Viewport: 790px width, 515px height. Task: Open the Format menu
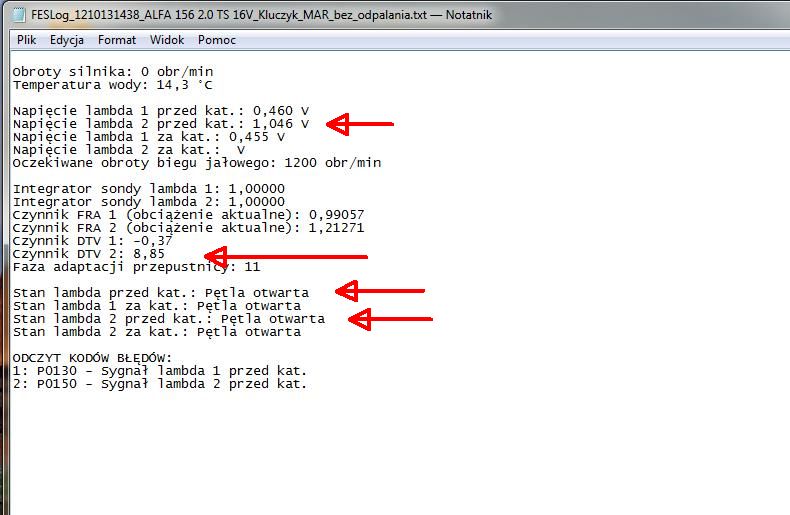pyautogui.click(x=117, y=40)
